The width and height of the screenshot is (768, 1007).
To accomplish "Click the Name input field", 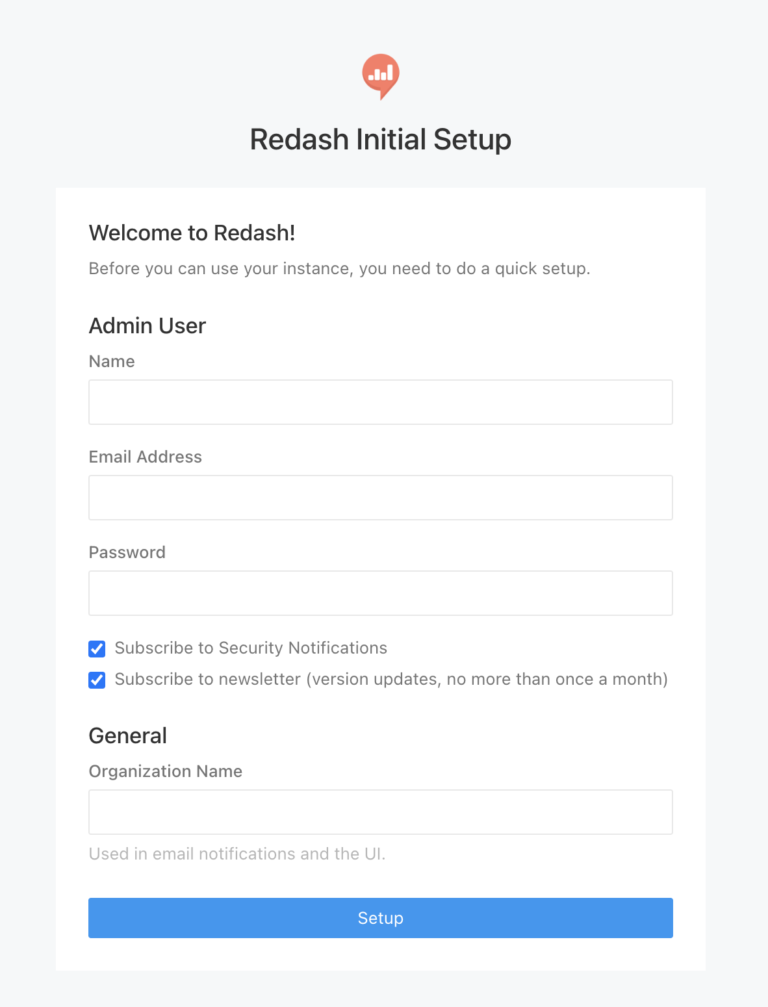I will [380, 401].
